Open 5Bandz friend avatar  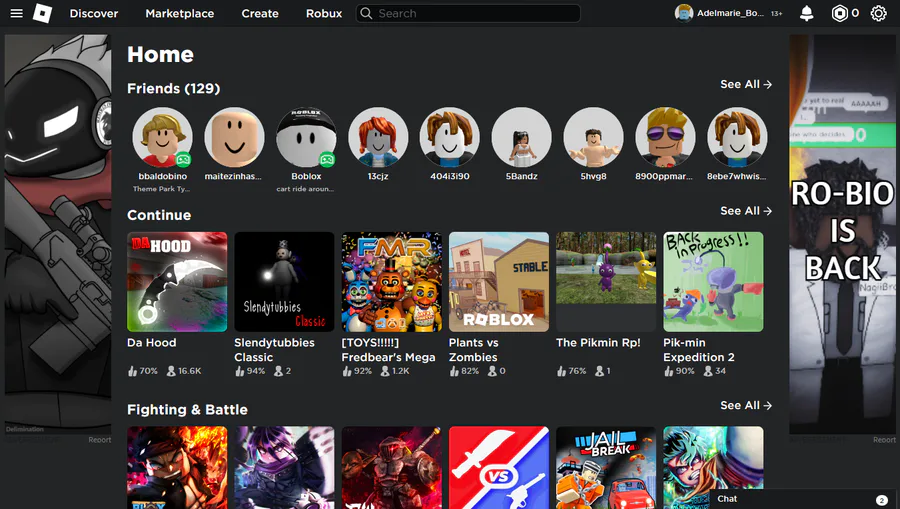click(521, 137)
